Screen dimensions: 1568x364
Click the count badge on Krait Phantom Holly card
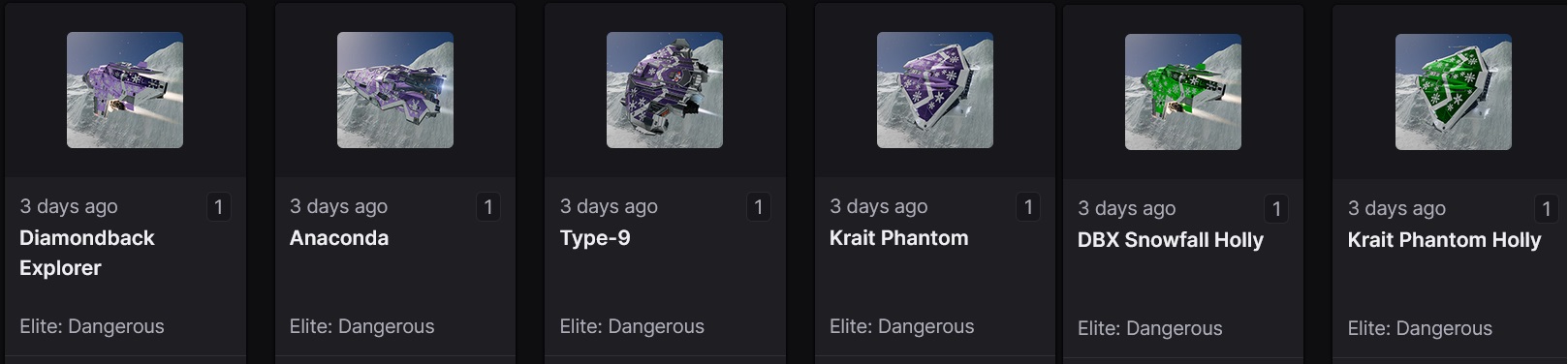coord(1547,208)
